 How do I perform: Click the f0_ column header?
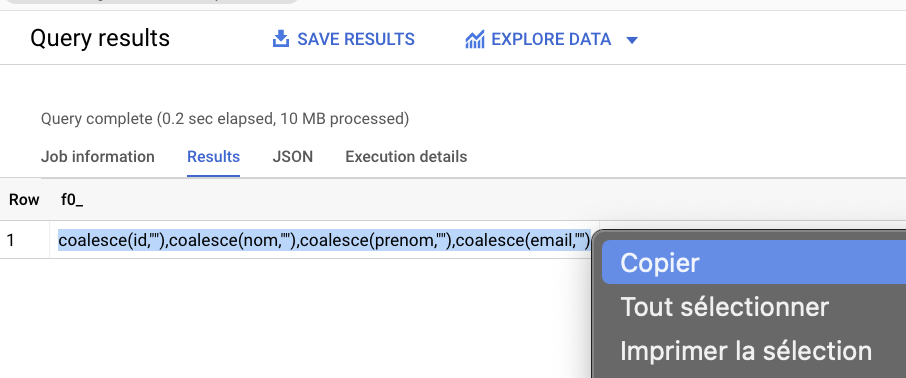coord(73,200)
